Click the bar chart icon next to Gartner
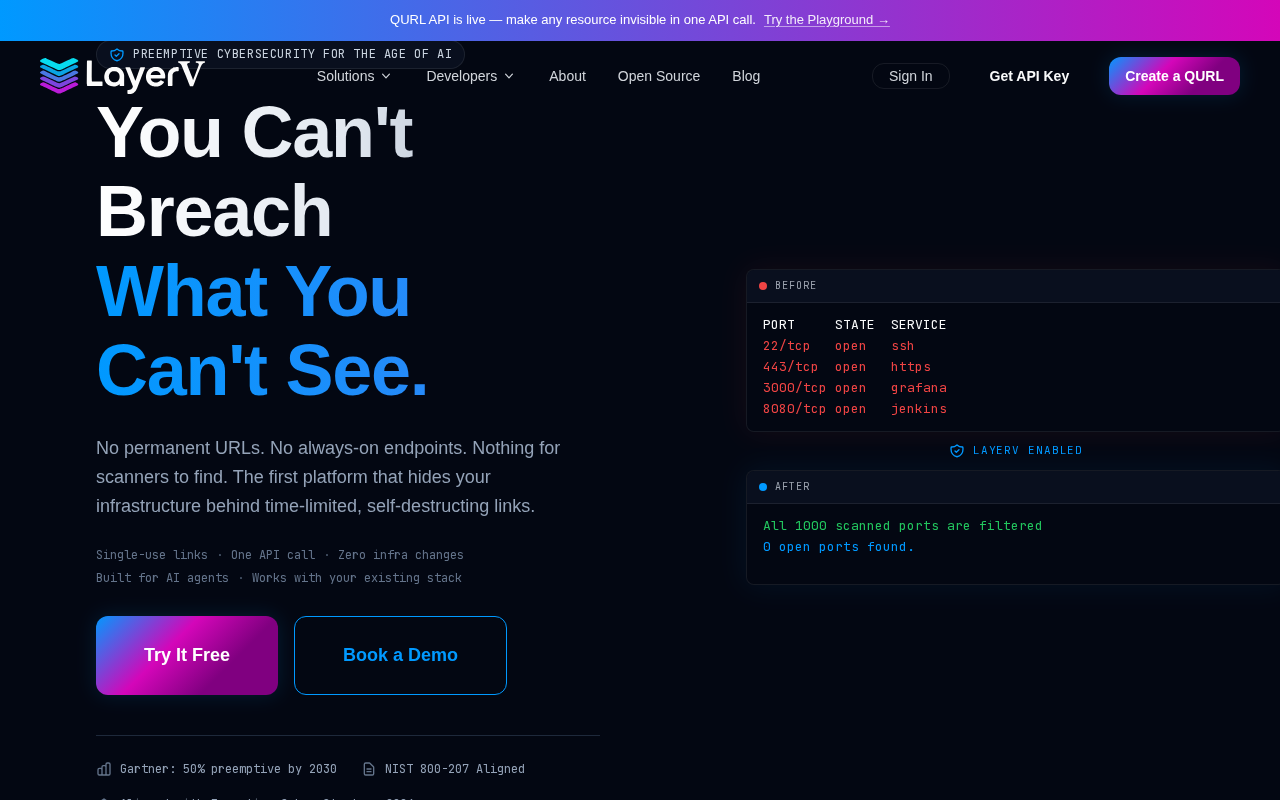 pyautogui.click(x=104, y=769)
